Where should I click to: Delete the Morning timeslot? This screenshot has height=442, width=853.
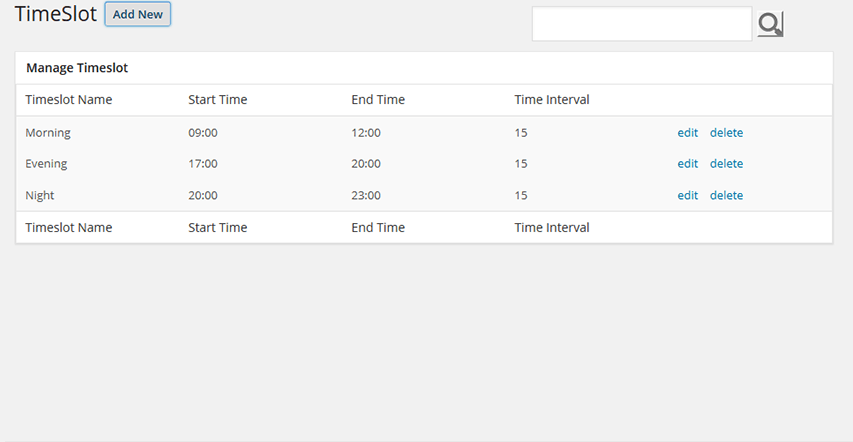click(x=726, y=133)
